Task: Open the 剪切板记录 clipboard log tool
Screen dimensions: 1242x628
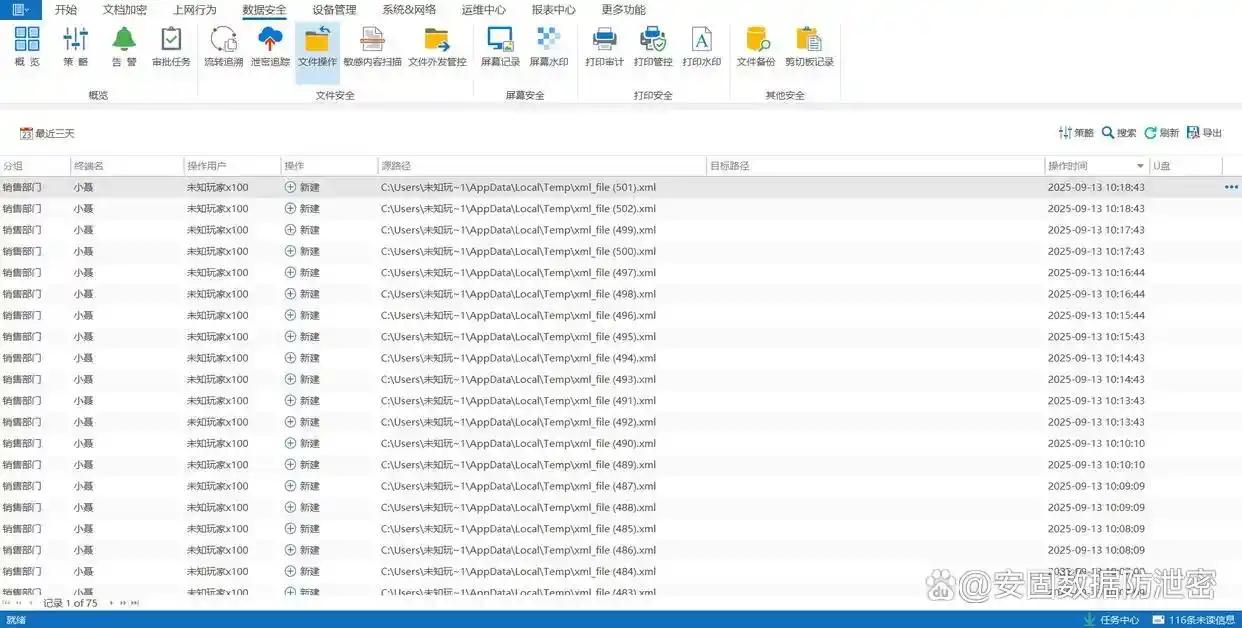Action: tap(809, 47)
